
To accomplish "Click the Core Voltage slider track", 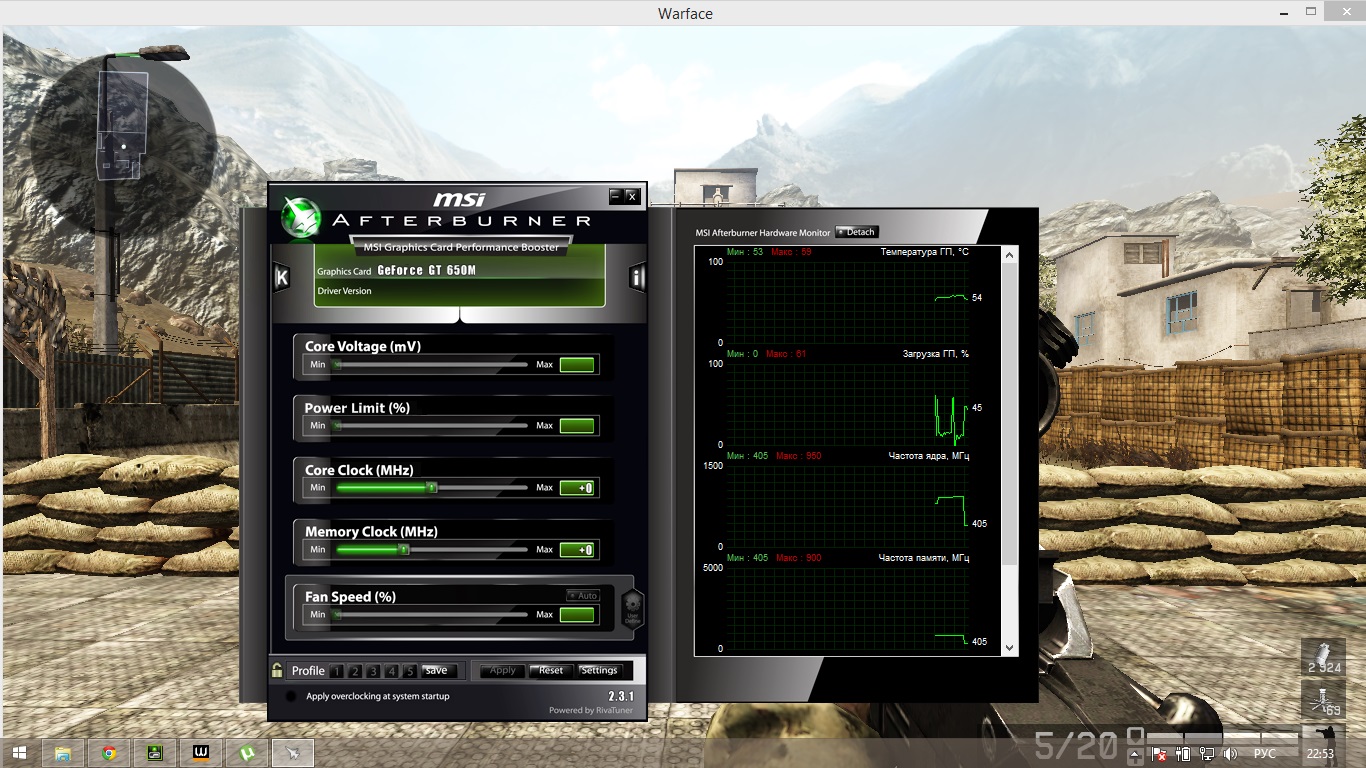I will pos(431,365).
